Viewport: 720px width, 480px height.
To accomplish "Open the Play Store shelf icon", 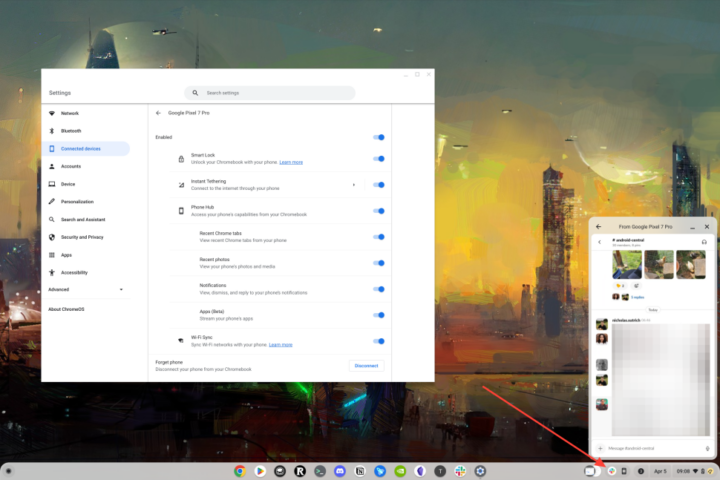I will (260, 470).
